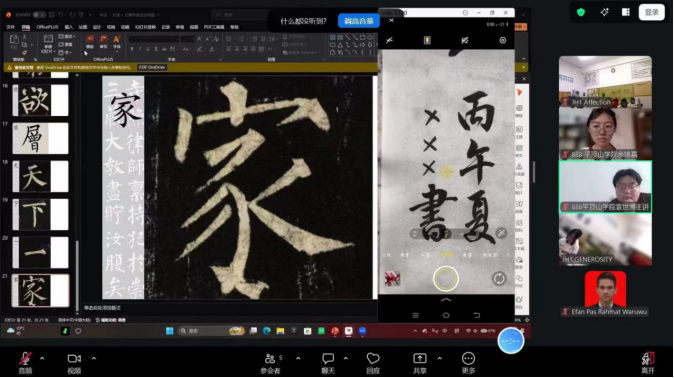Screen dimensions: 674x378
Task: Open the 更多 more options icon
Action: pyautogui.click(x=468, y=358)
